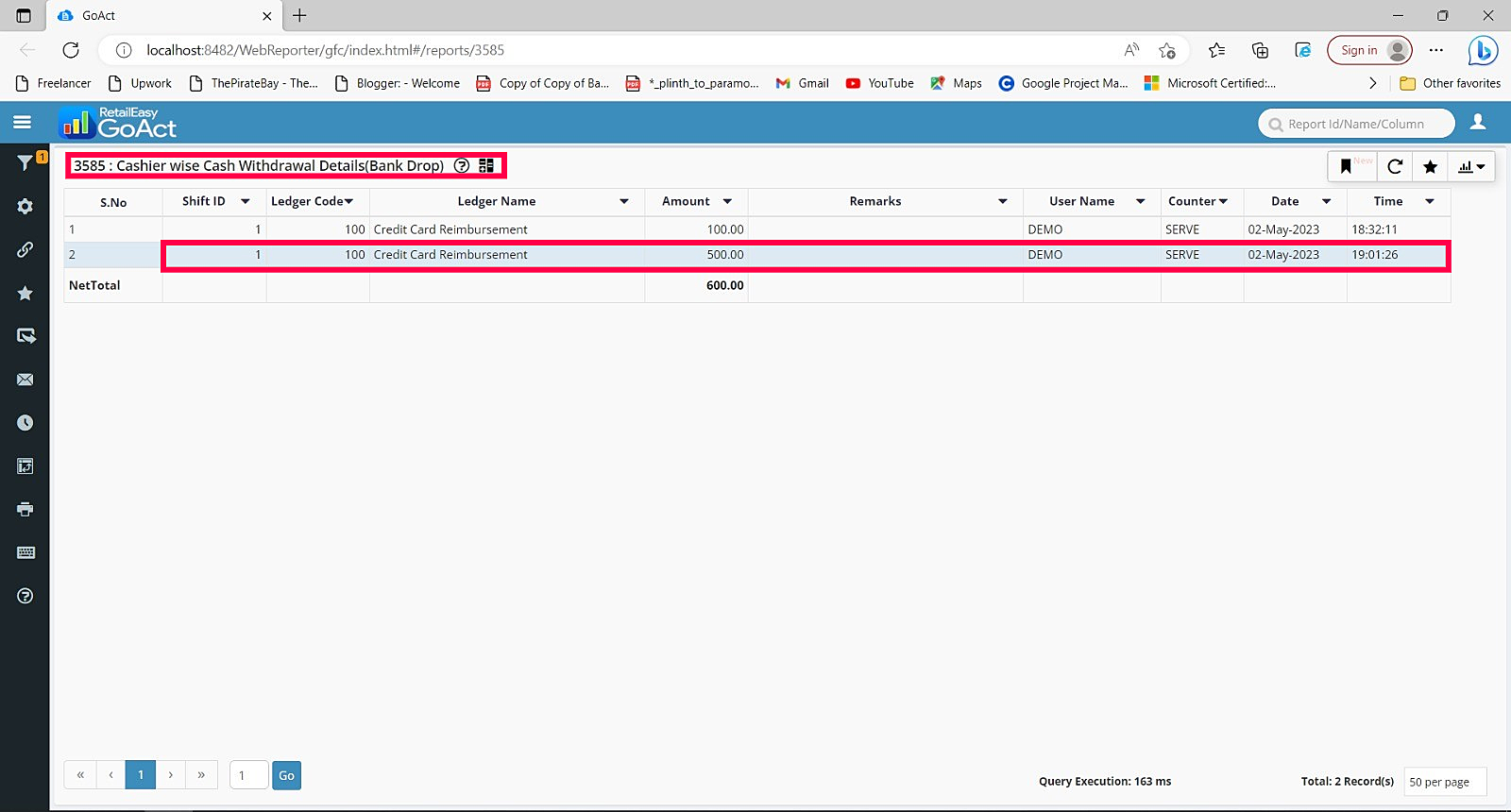Open the User Name column dropdown
Image resolution: width=1511 pixels, height=812 pixels.
pyautogui.click(x=1141, y=201)
